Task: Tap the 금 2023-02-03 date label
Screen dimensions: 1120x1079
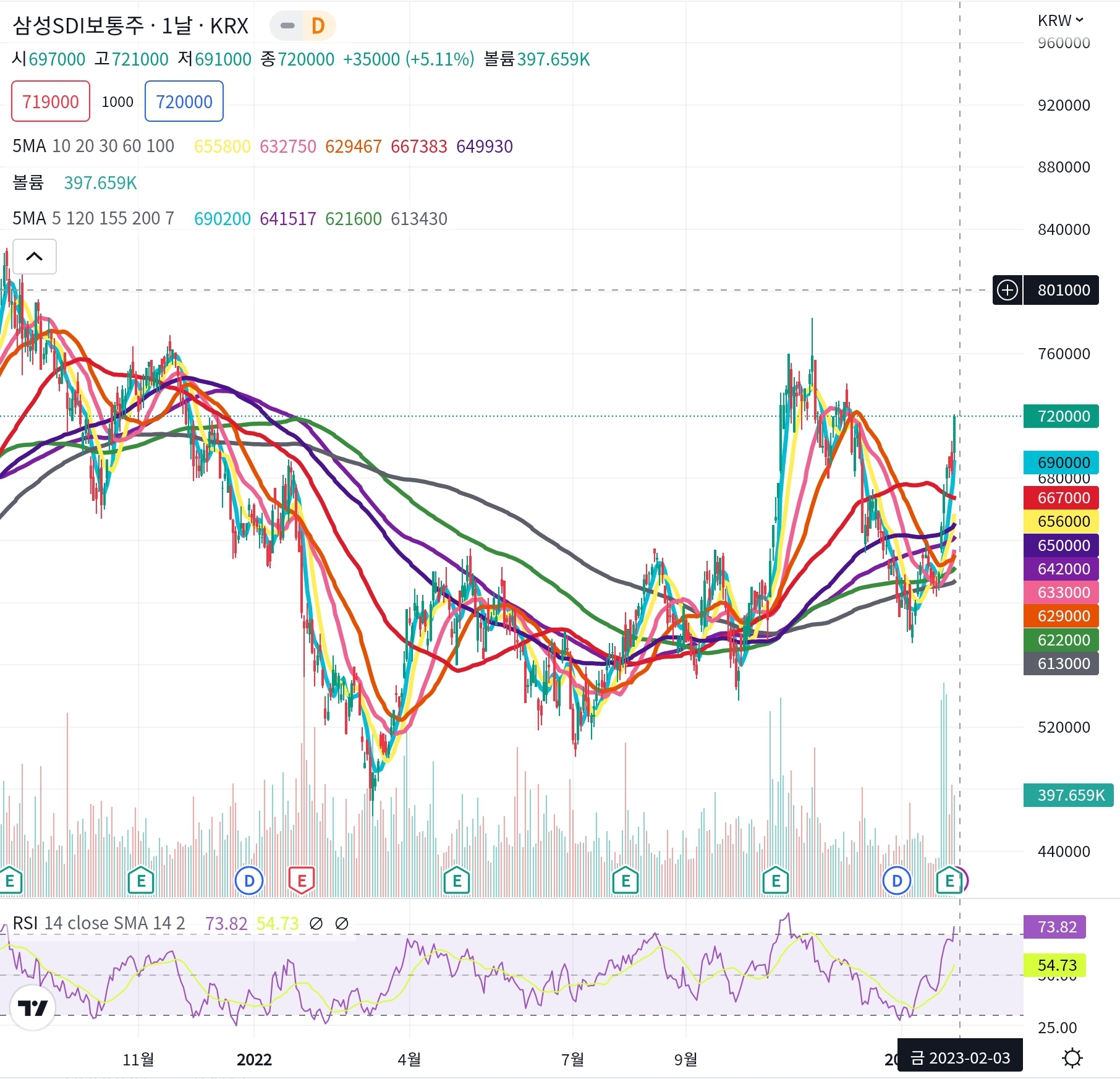Action: pos(960,1058)
